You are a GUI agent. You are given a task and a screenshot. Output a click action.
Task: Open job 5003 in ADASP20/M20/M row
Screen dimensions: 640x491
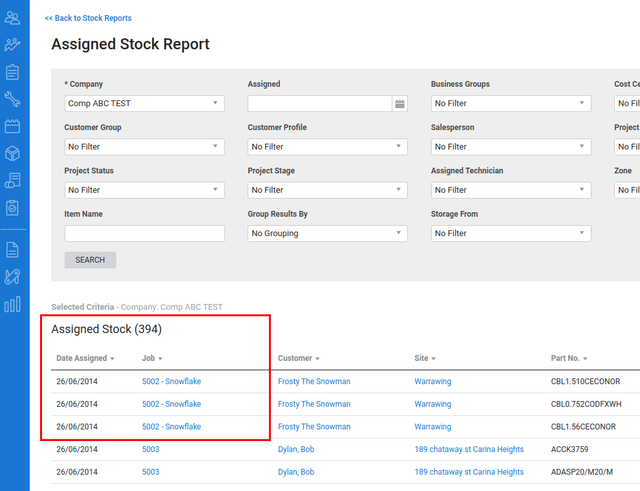(151, 472)
